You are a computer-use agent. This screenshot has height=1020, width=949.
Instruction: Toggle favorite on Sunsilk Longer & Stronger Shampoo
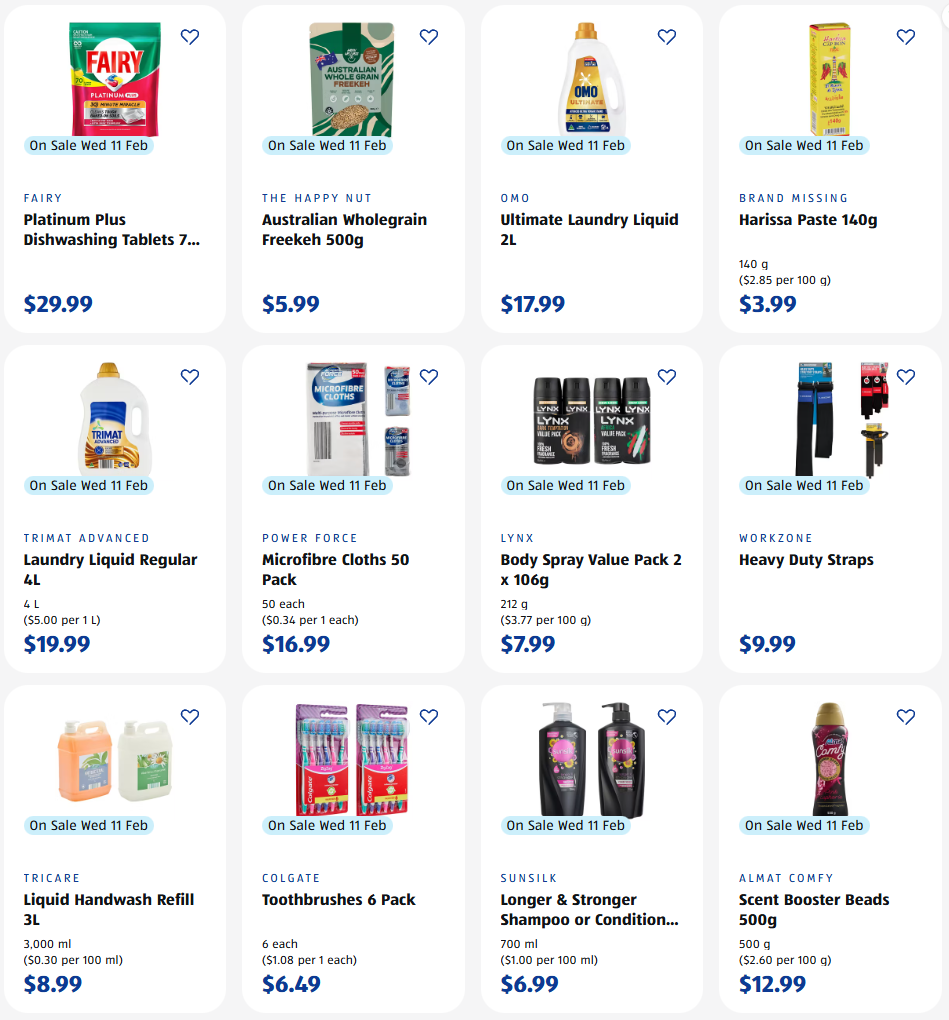point(667,717)
